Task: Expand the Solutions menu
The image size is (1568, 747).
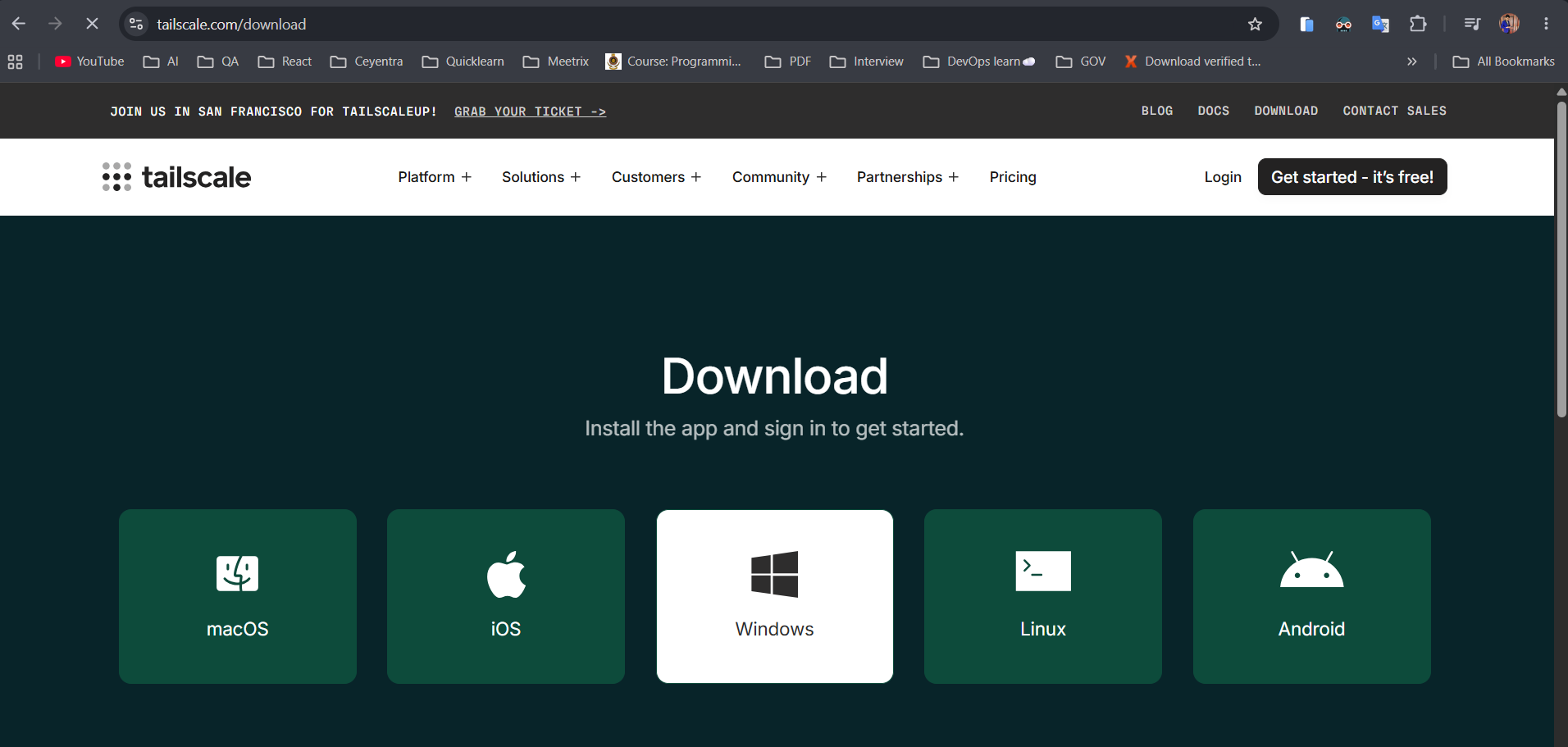Action: click(541, 177)
